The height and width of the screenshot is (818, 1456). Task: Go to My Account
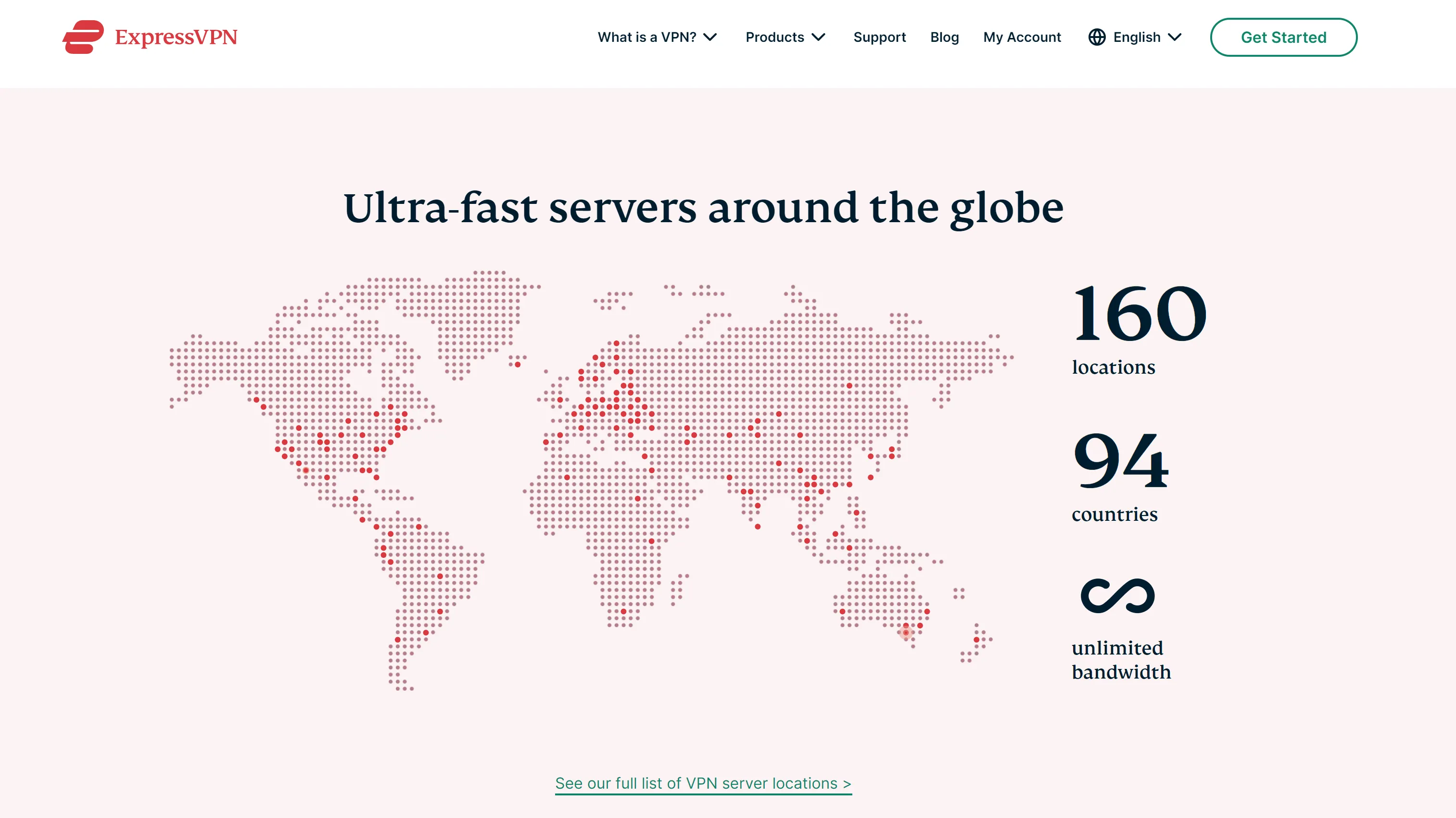coord(1022,37)
